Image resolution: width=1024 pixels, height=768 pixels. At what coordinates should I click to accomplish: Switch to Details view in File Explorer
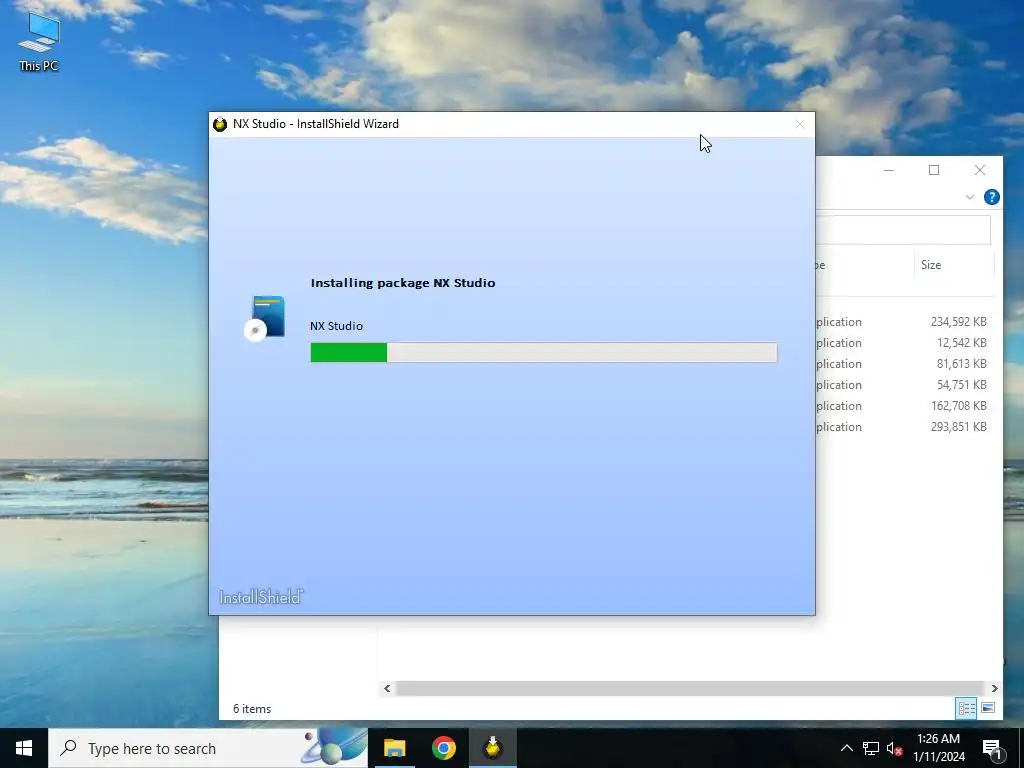point(967,708)
